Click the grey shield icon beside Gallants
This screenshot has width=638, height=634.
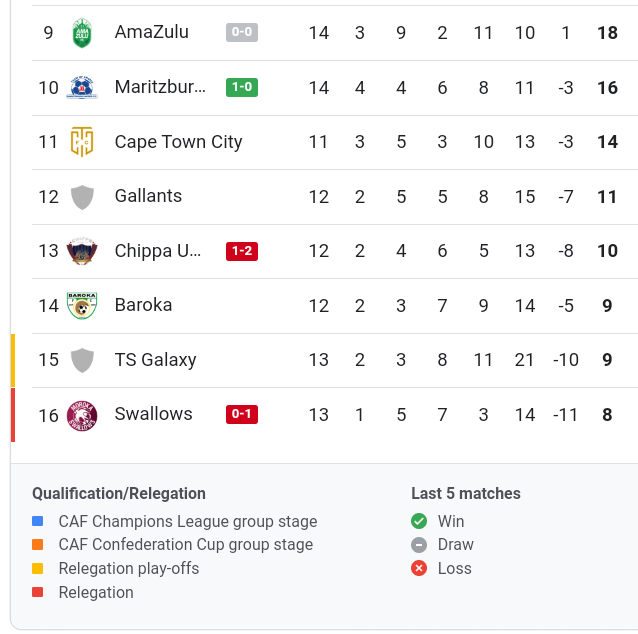pyautogui.click(x=82, y=197)
